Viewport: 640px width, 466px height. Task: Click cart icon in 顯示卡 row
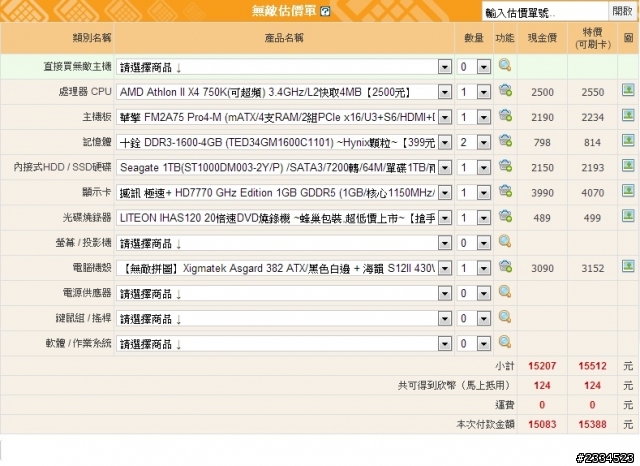coord(505,191)
